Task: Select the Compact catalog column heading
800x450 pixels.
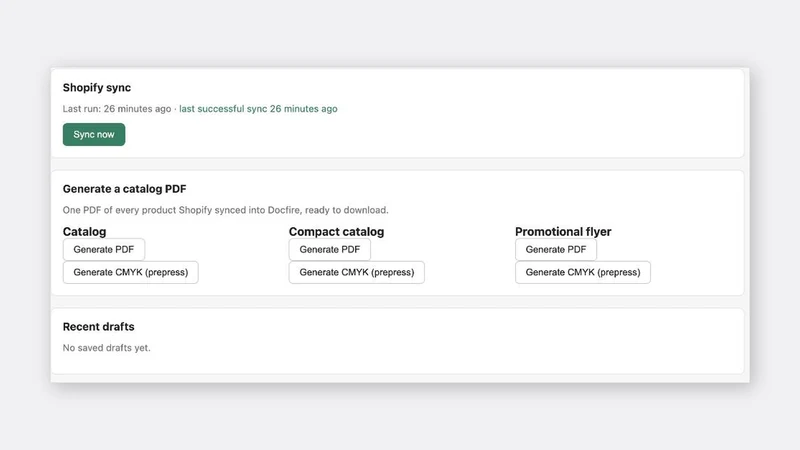Action: [336, 232]
